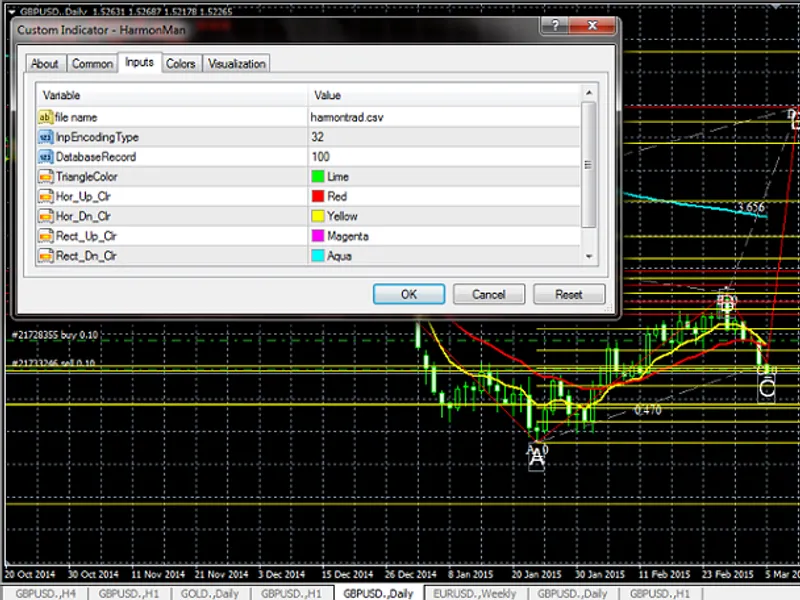
Task: Switch to the Common tab
Action: tap(92, 64)
